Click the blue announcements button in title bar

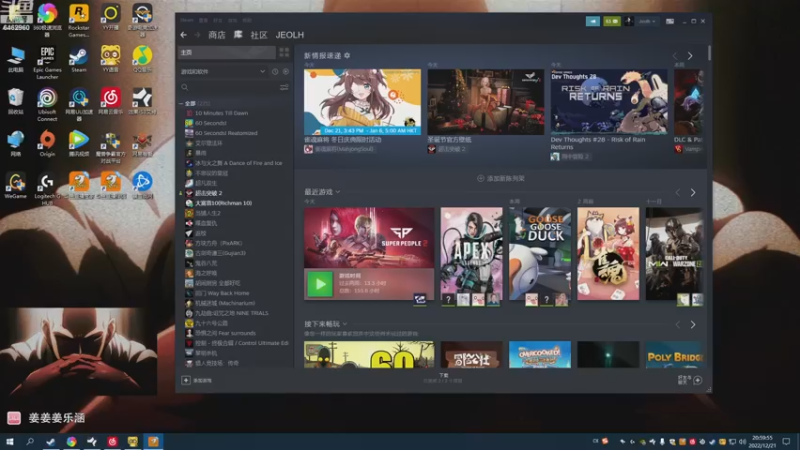click(x=592, y=21)
